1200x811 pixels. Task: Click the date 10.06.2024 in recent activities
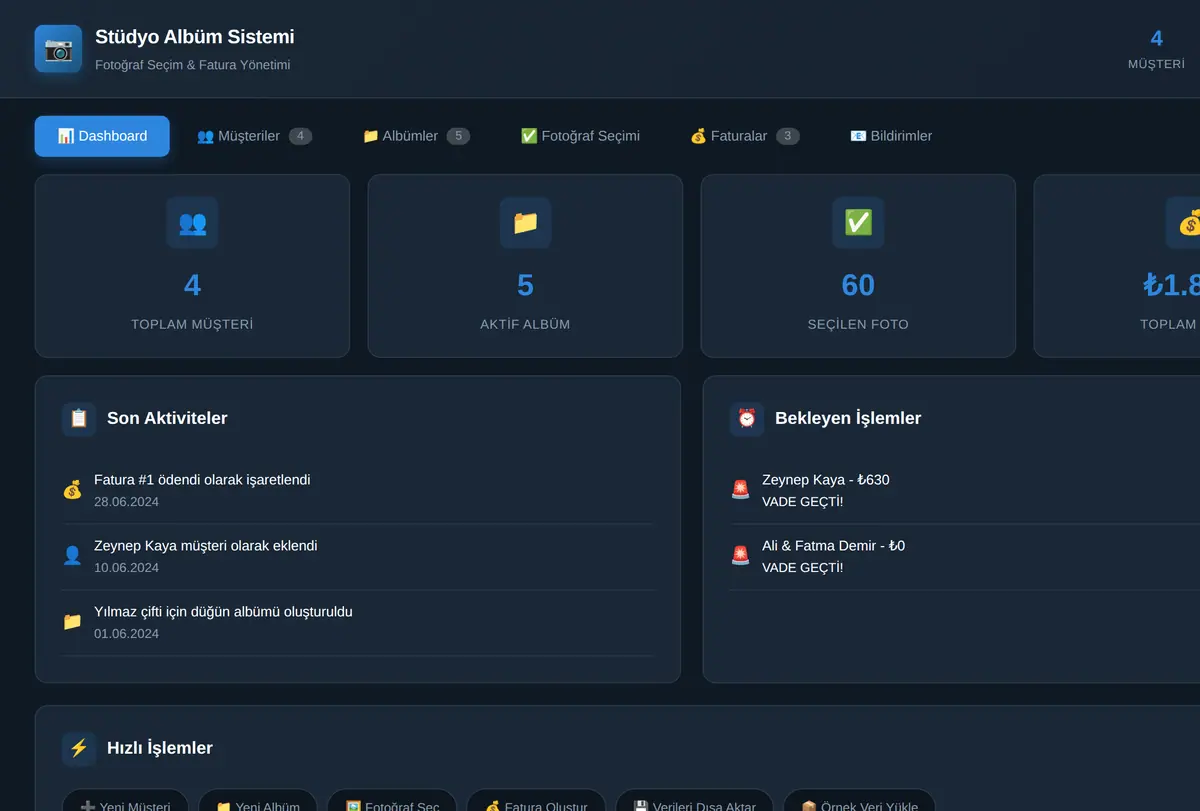pyautogui.click(x=126, y=568)
